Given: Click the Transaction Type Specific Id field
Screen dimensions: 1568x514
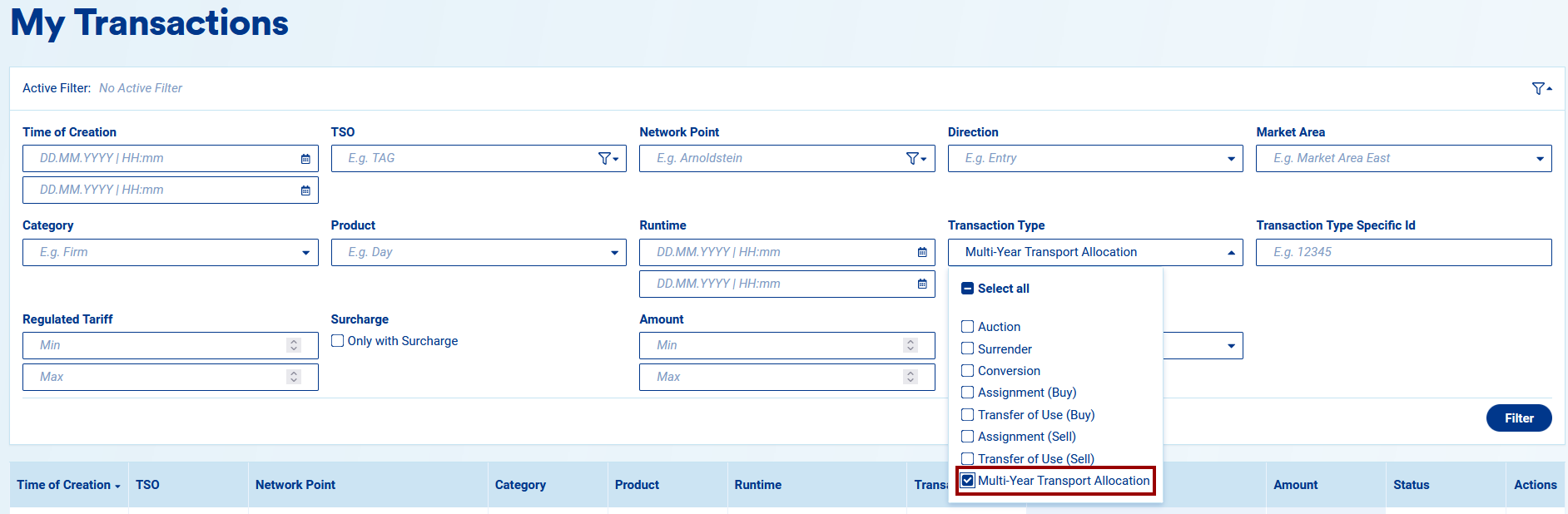Looking at the screenshot, I should point(1402,253).
